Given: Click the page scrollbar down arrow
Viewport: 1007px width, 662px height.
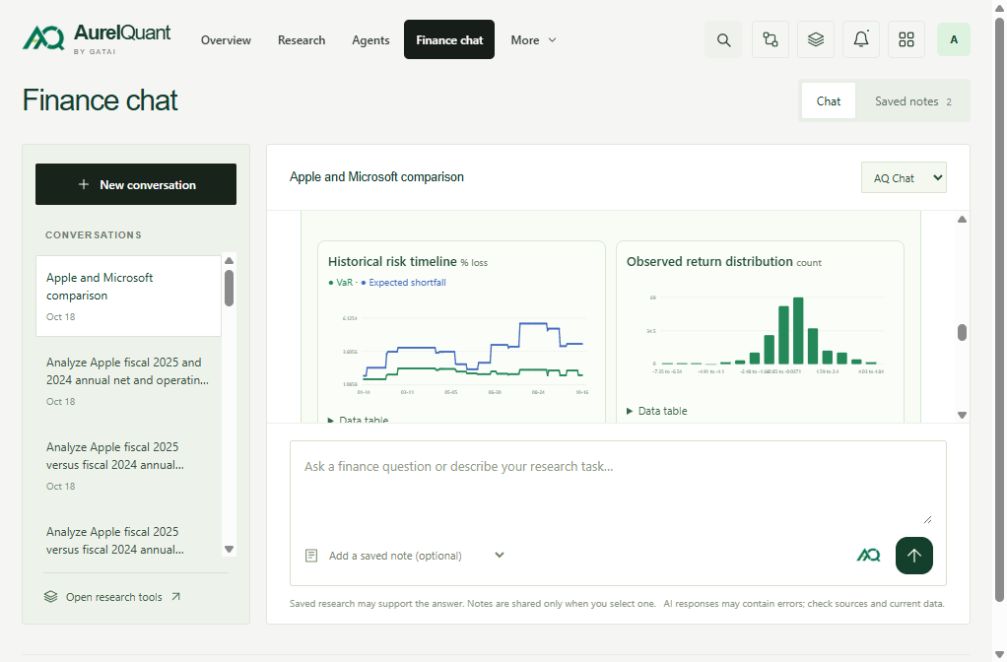Looking at the screenshot, I should click(999, 655).
